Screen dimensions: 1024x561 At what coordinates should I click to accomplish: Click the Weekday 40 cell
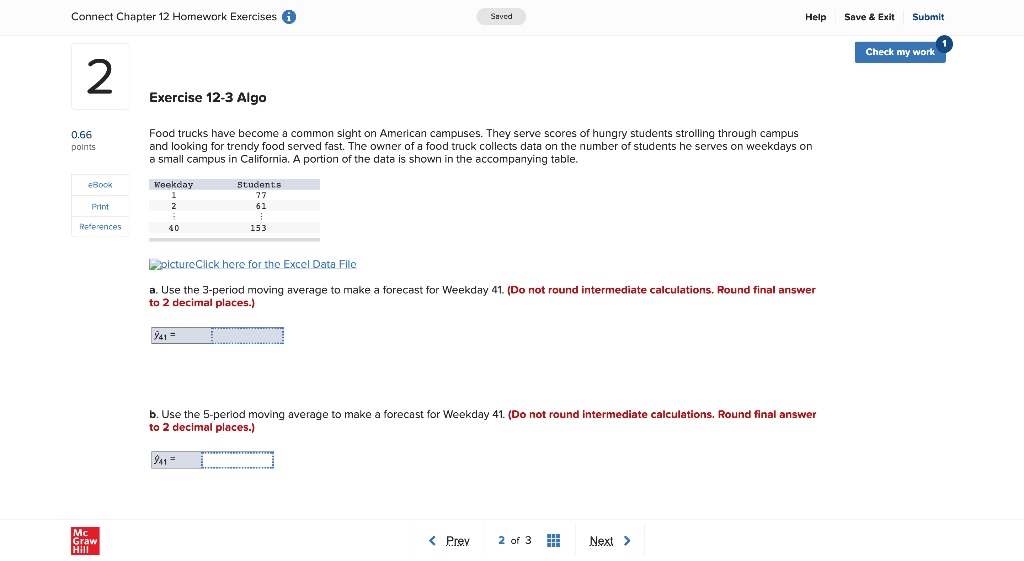(174, 228)
